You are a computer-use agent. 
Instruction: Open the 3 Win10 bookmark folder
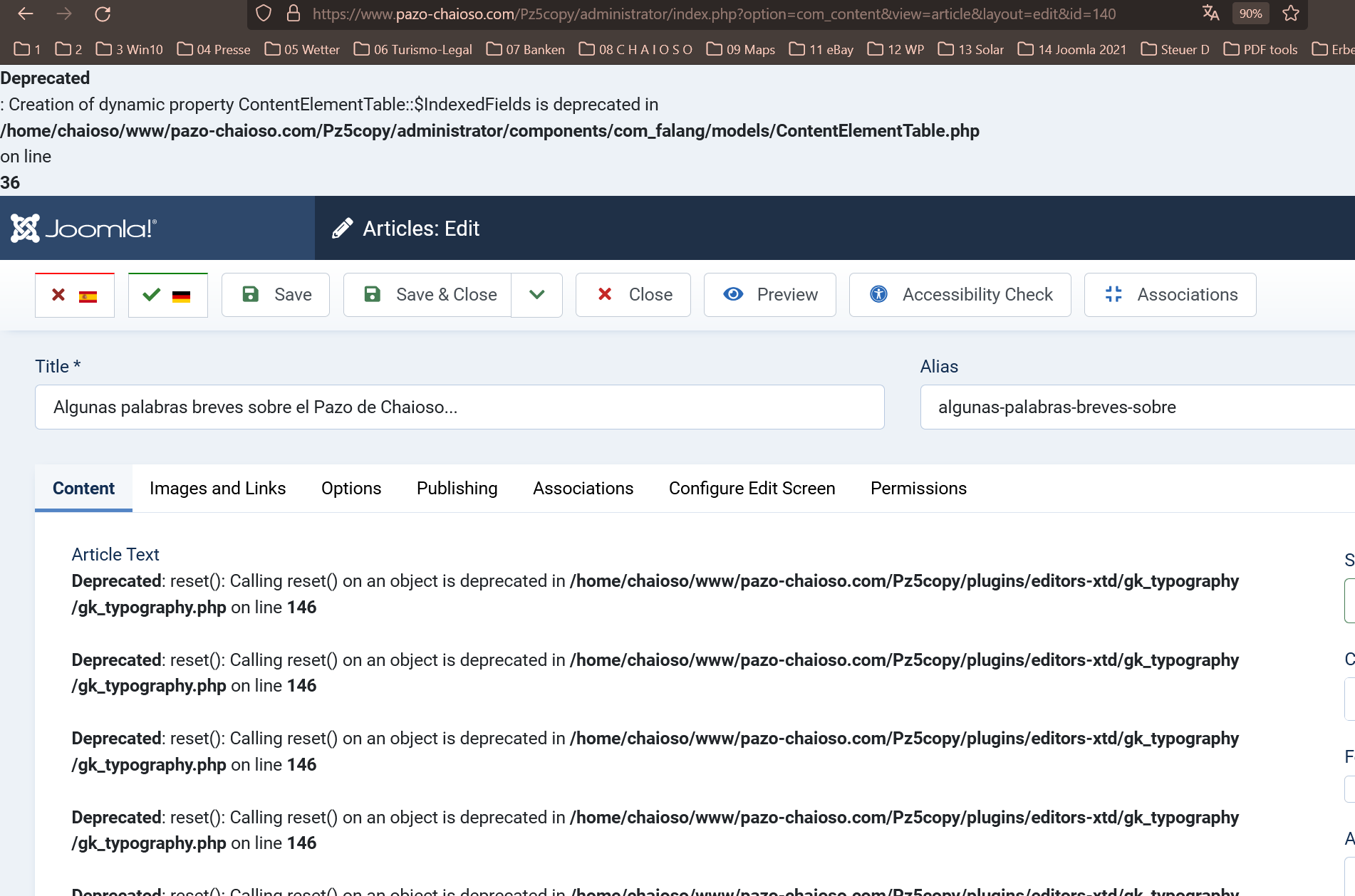point(130,49)
